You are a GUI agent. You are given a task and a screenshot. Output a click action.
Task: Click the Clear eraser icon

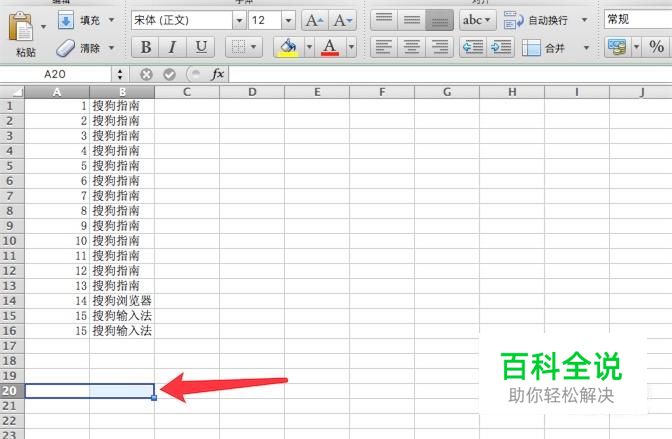66,48
